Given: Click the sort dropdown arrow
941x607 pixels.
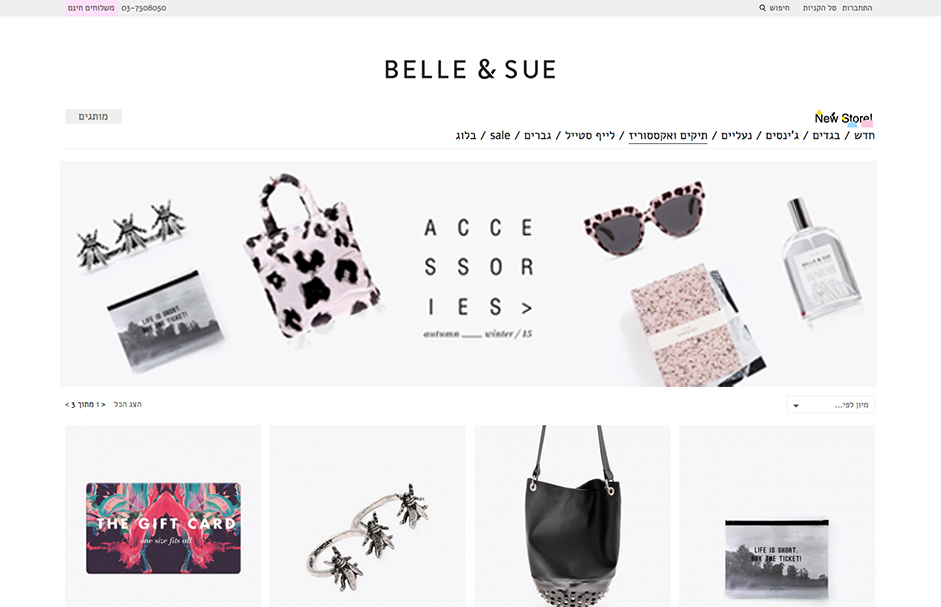Looking at the screenshot, I should (x=796, y=406).
